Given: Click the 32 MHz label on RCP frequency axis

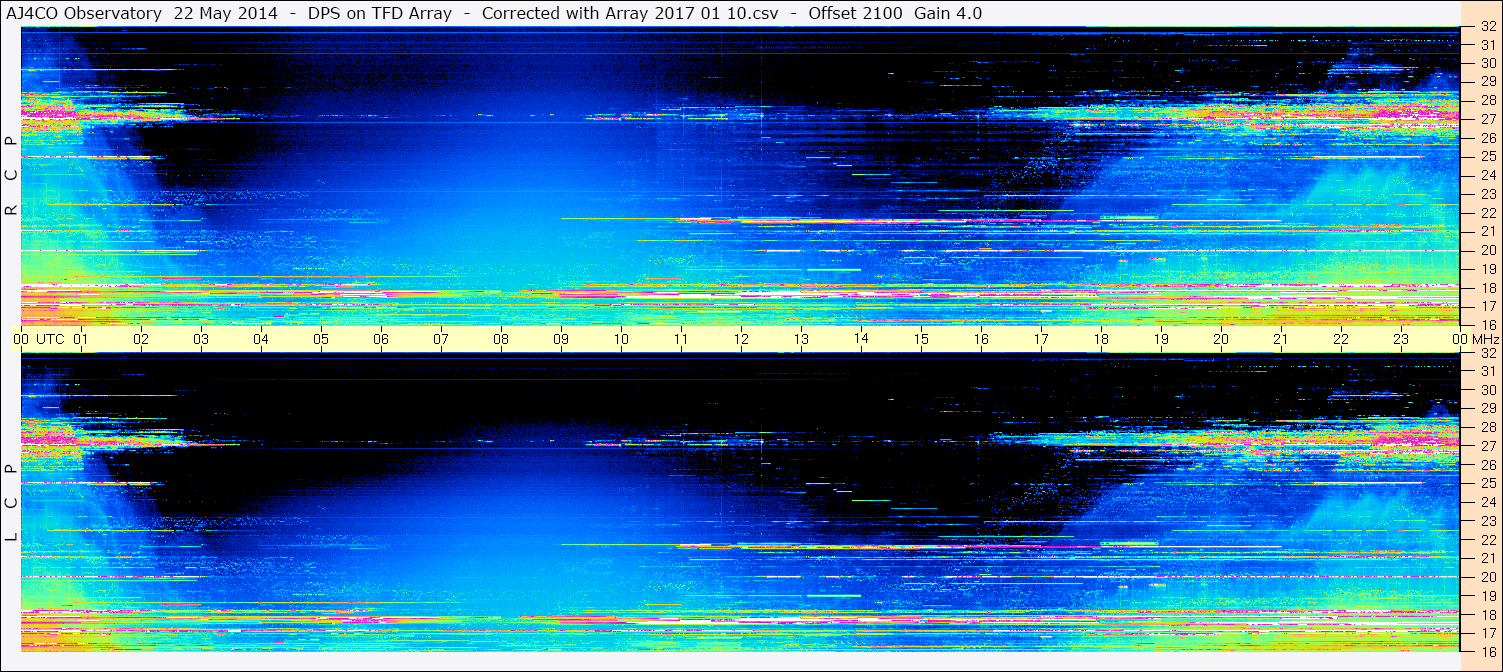Looking at the screenshot, I should (x=1487, y=28).
